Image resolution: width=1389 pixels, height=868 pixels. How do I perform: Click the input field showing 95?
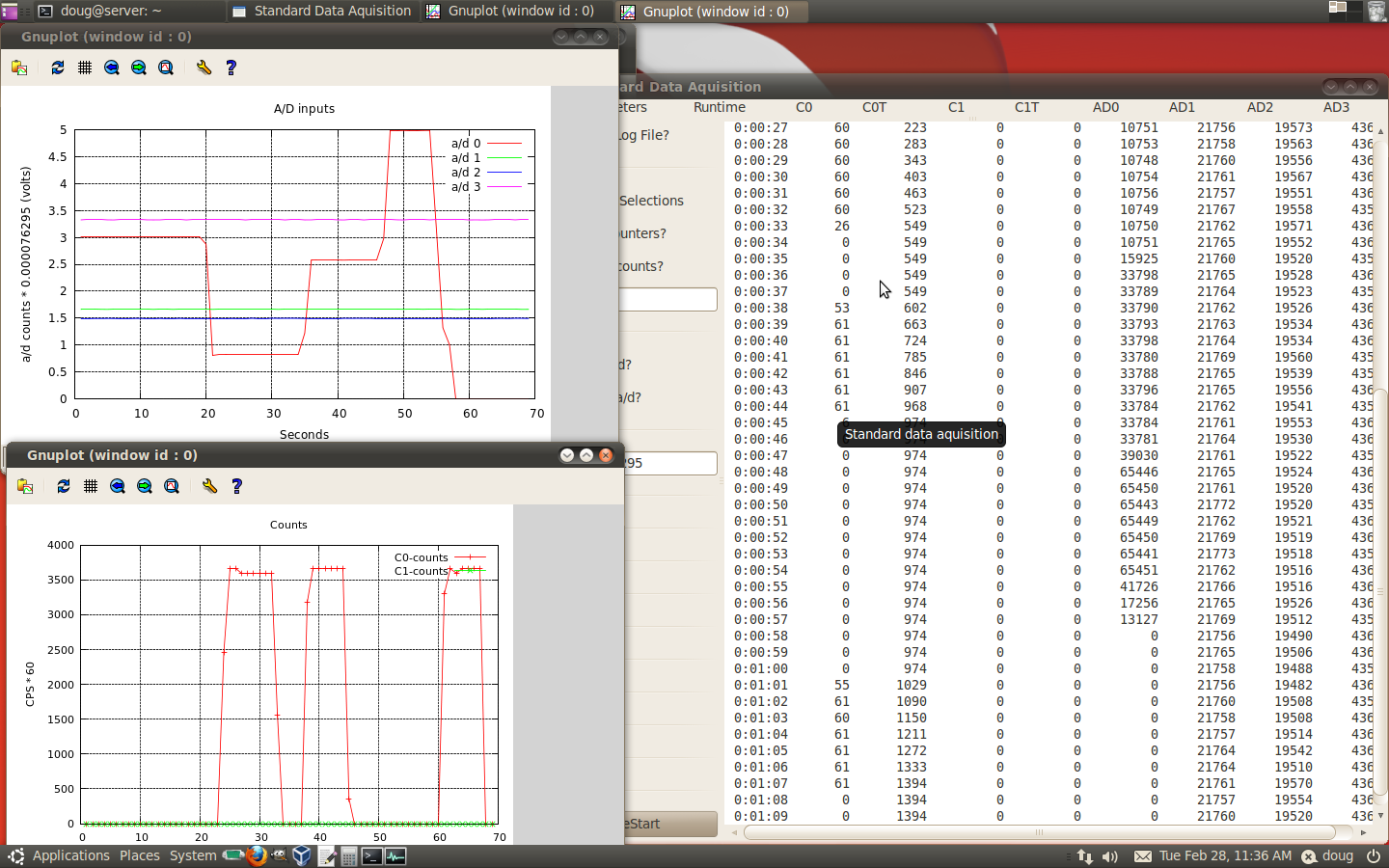pos(670,463)
